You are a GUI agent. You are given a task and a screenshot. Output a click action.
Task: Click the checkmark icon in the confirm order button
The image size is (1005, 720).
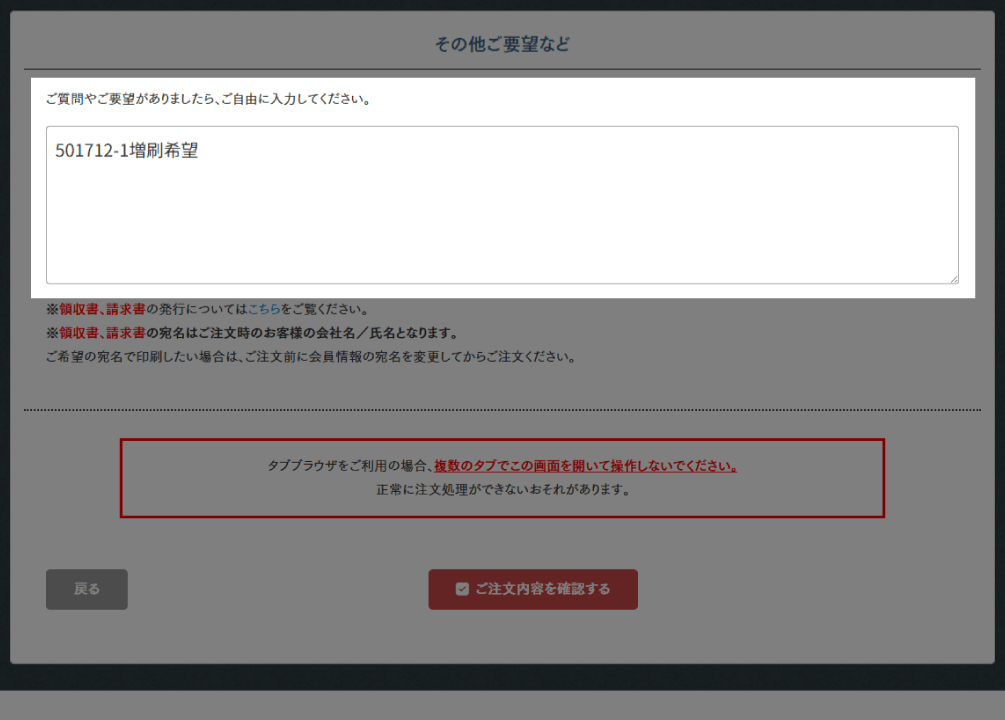tap(462, 589)
